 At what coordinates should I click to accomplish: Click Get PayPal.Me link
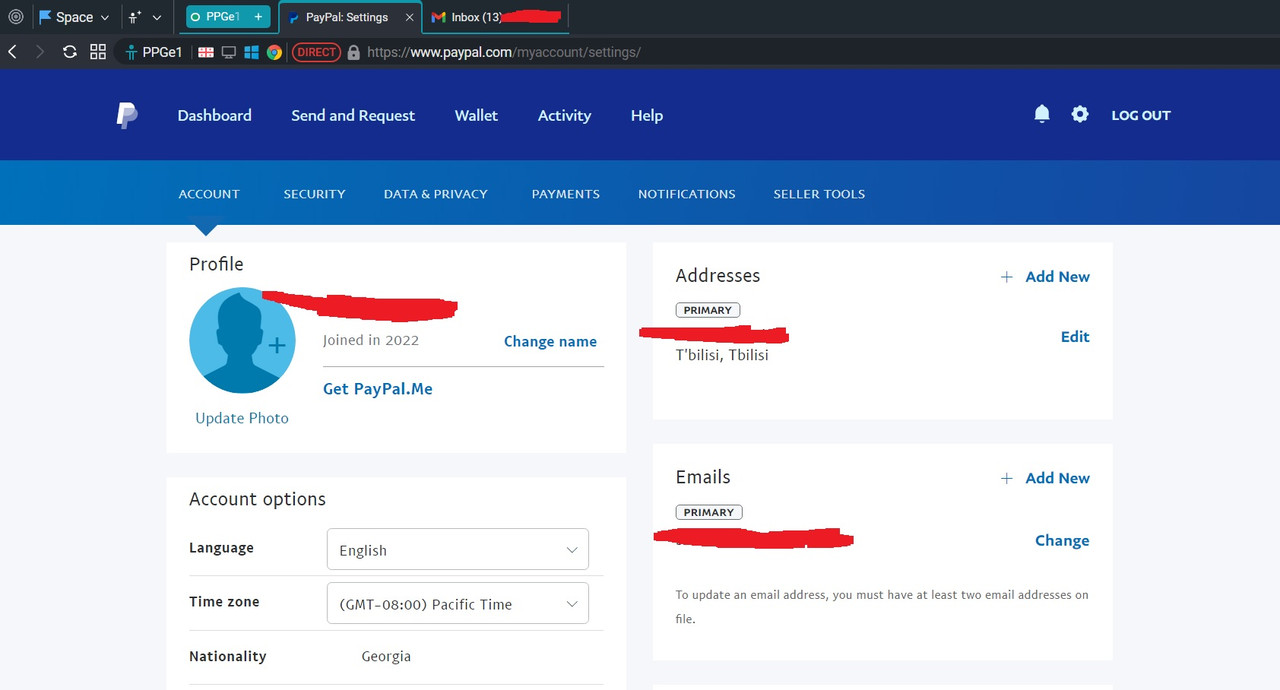coord(378,389)
